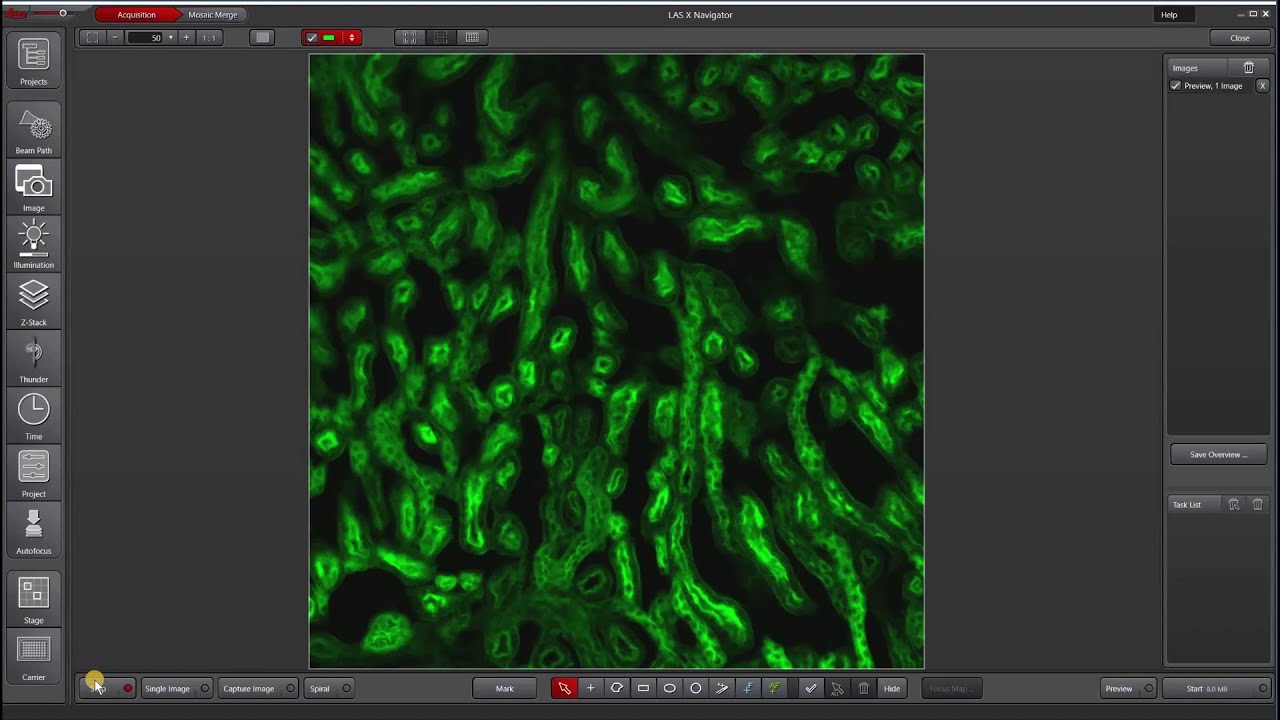Select the rectangle region tool
The image size is (1280, 720).
click(x=643, y=688)
